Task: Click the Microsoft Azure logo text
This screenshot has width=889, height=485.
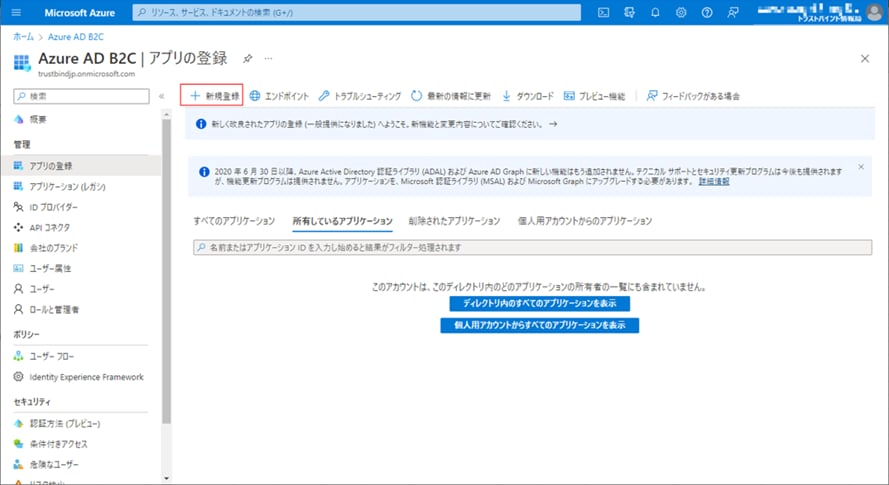Action: pos(79,12)
